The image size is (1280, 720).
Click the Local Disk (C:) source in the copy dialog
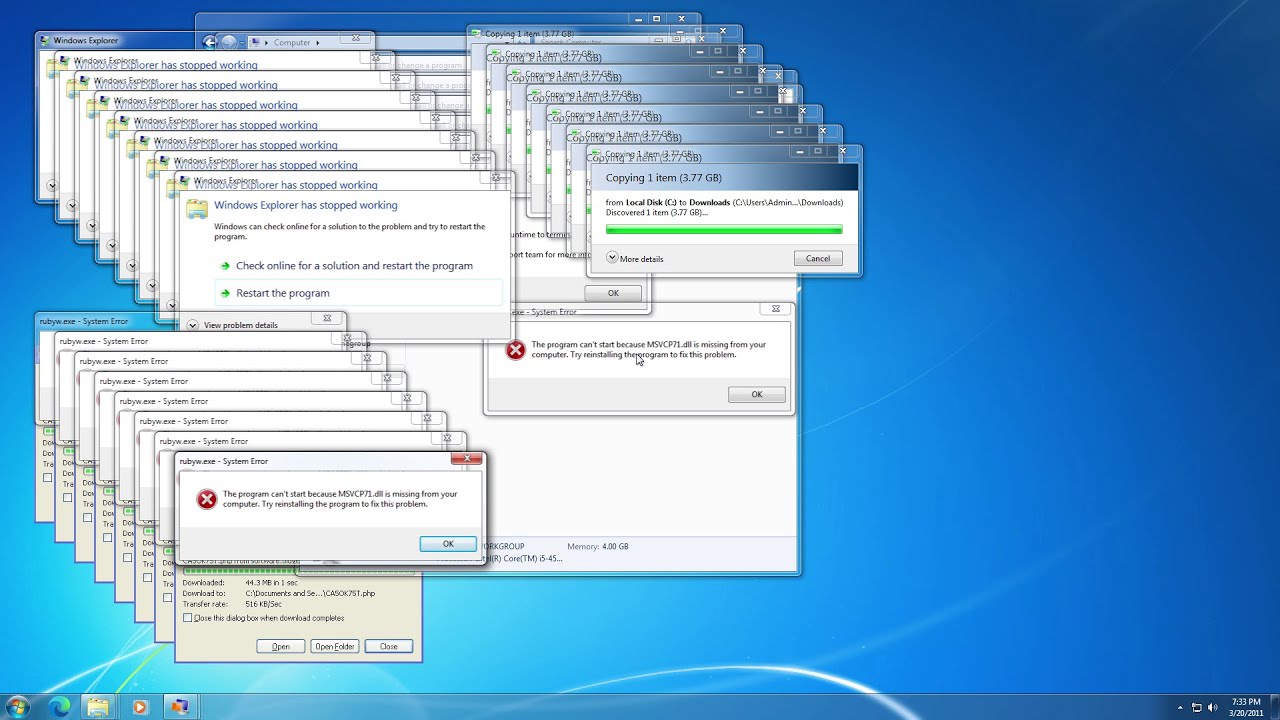click(x=651, y=202)
